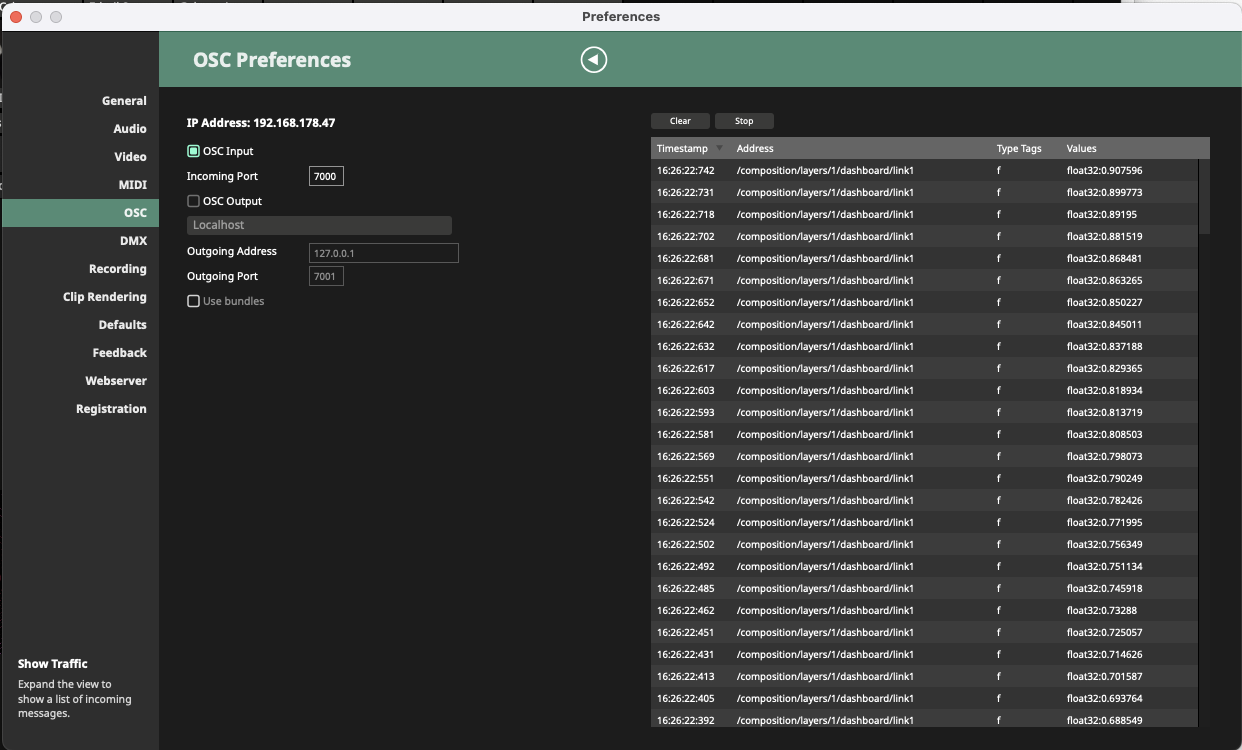Sort by the Address column header
Screen dimensions: 1242x750
pos(755,148)
